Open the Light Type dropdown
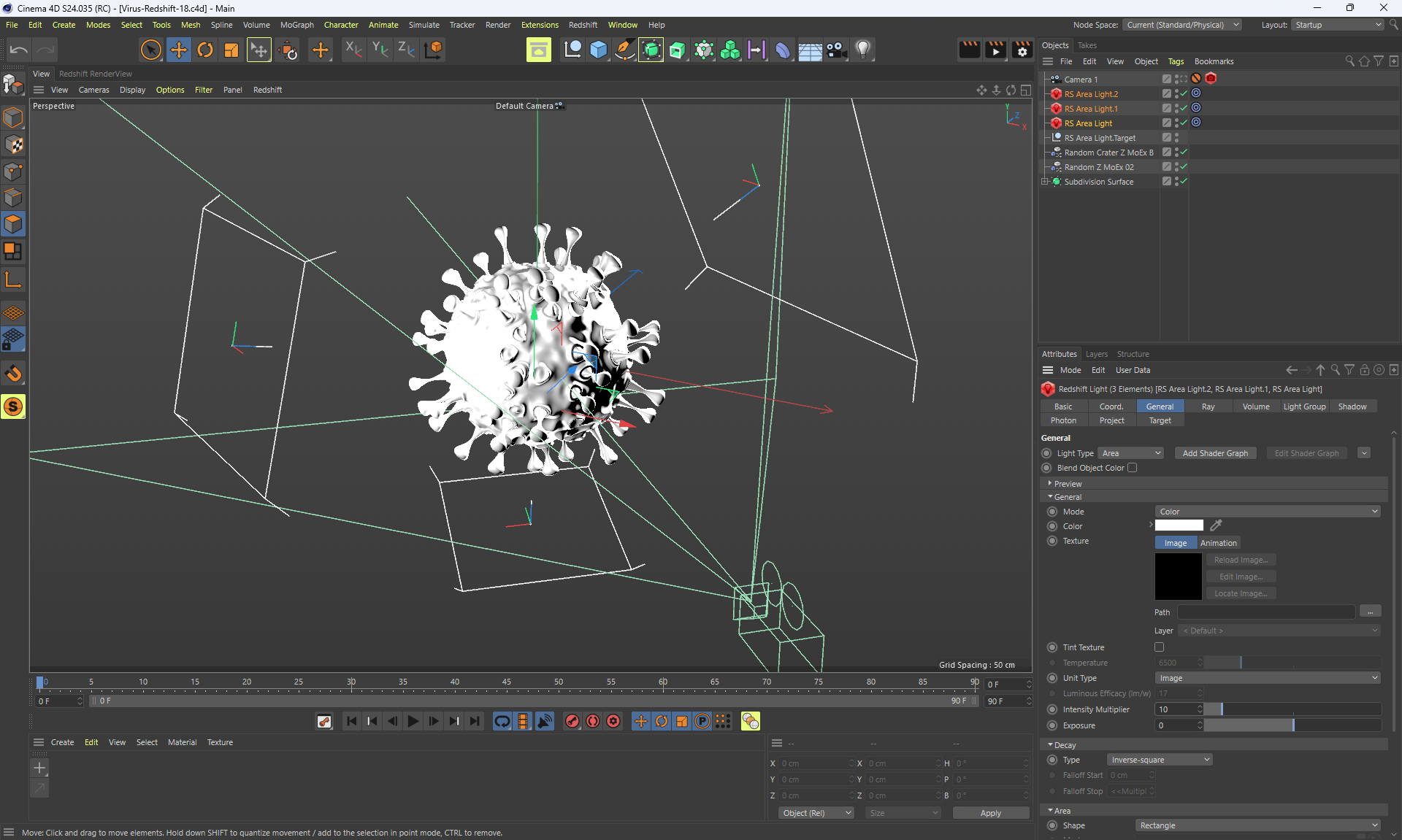This screenshot has height=840, width=1402. click(1131, 453)
